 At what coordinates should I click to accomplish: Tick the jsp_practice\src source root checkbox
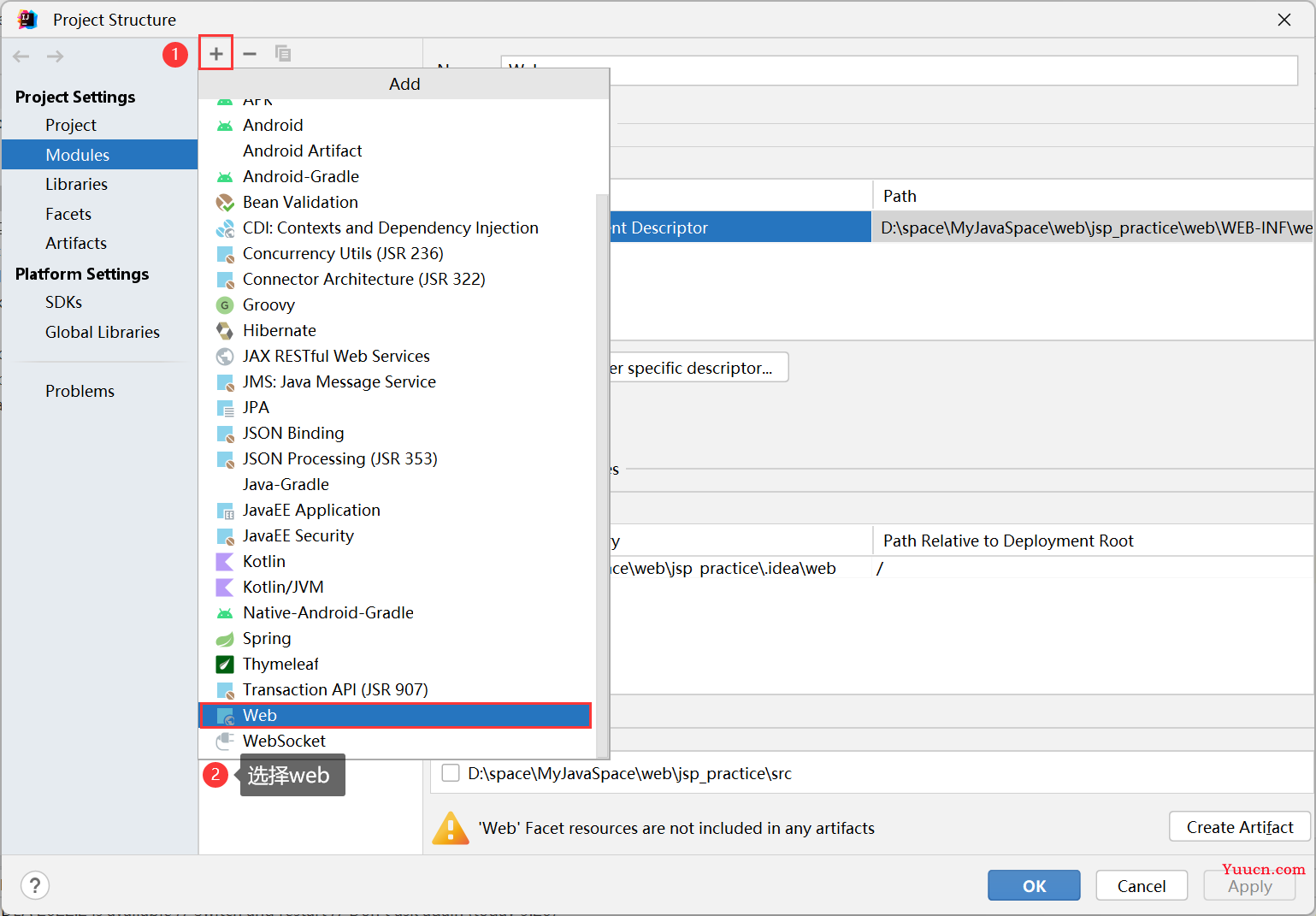[x=451, y=773]
